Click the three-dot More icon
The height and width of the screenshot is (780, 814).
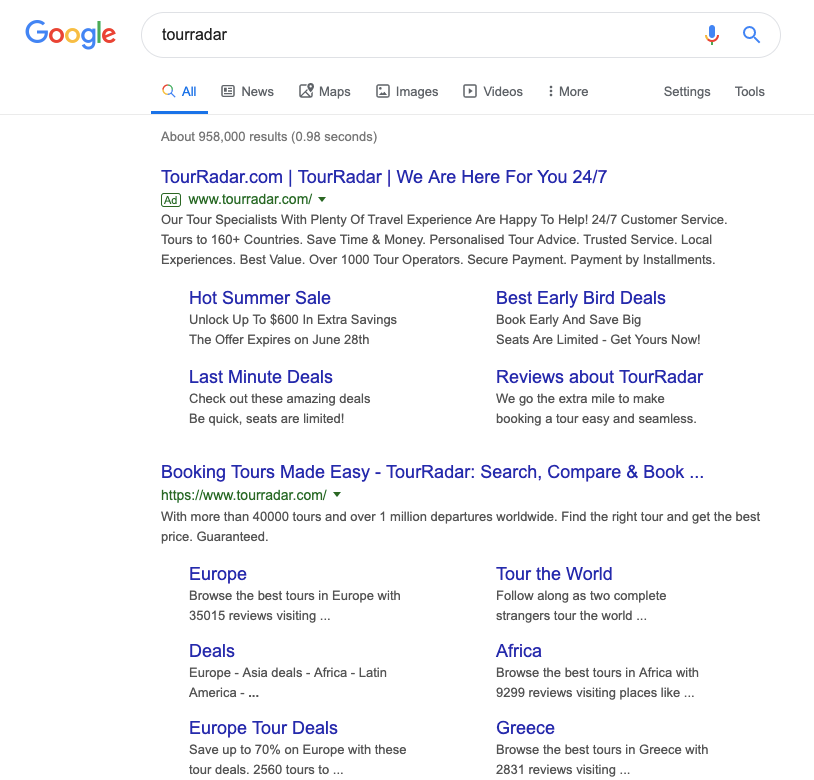click(550, 91)
